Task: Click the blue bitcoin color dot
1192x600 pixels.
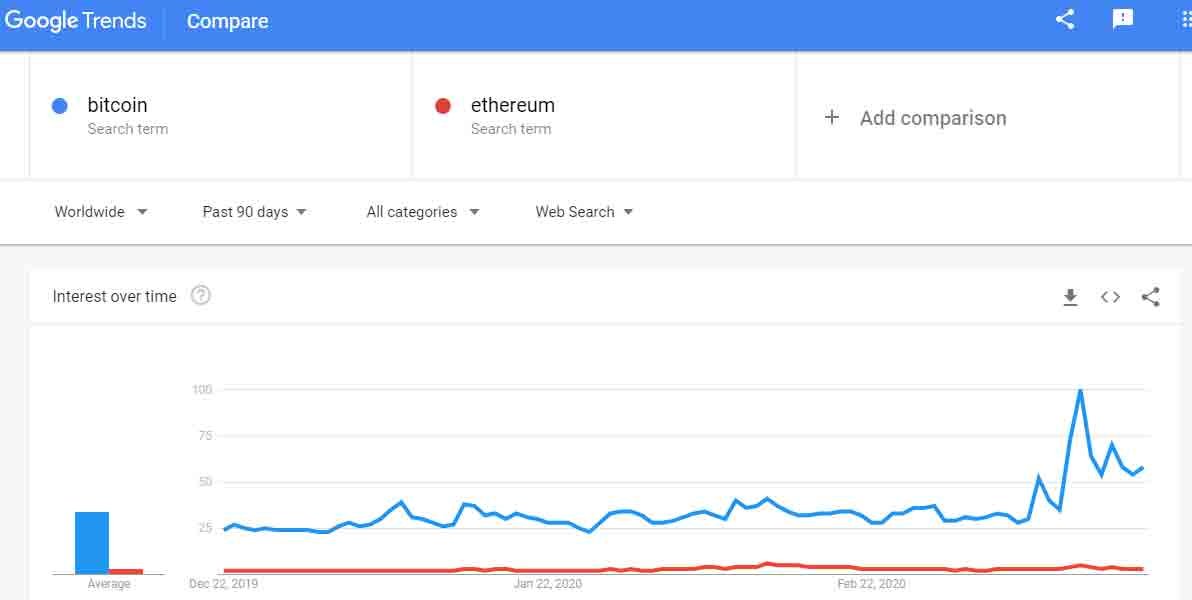Action: click(x=60, y=106)
